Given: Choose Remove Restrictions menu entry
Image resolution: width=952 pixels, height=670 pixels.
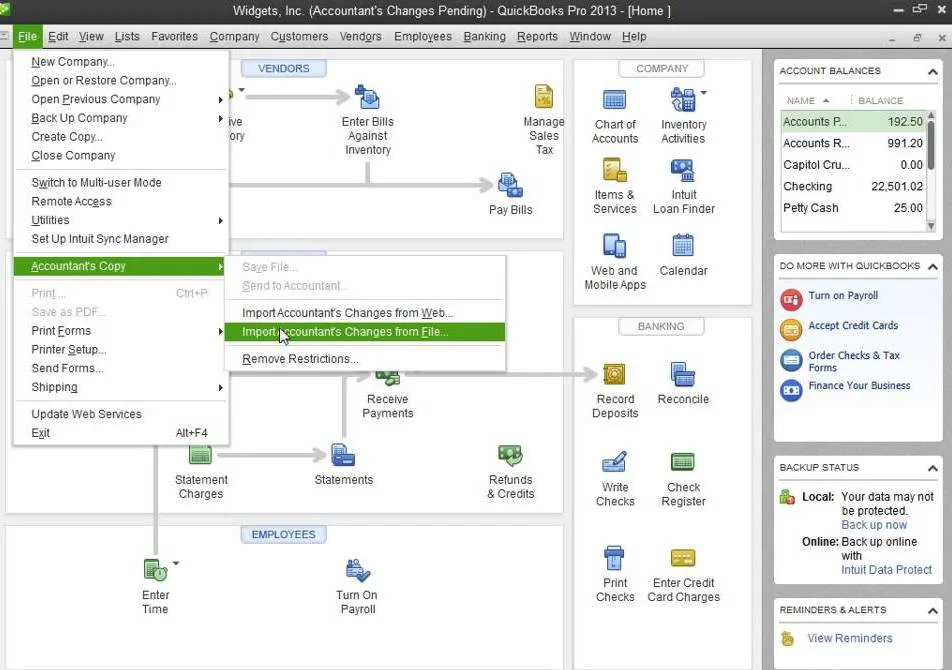Looking at the screenshot, I should tap(364, 359).
